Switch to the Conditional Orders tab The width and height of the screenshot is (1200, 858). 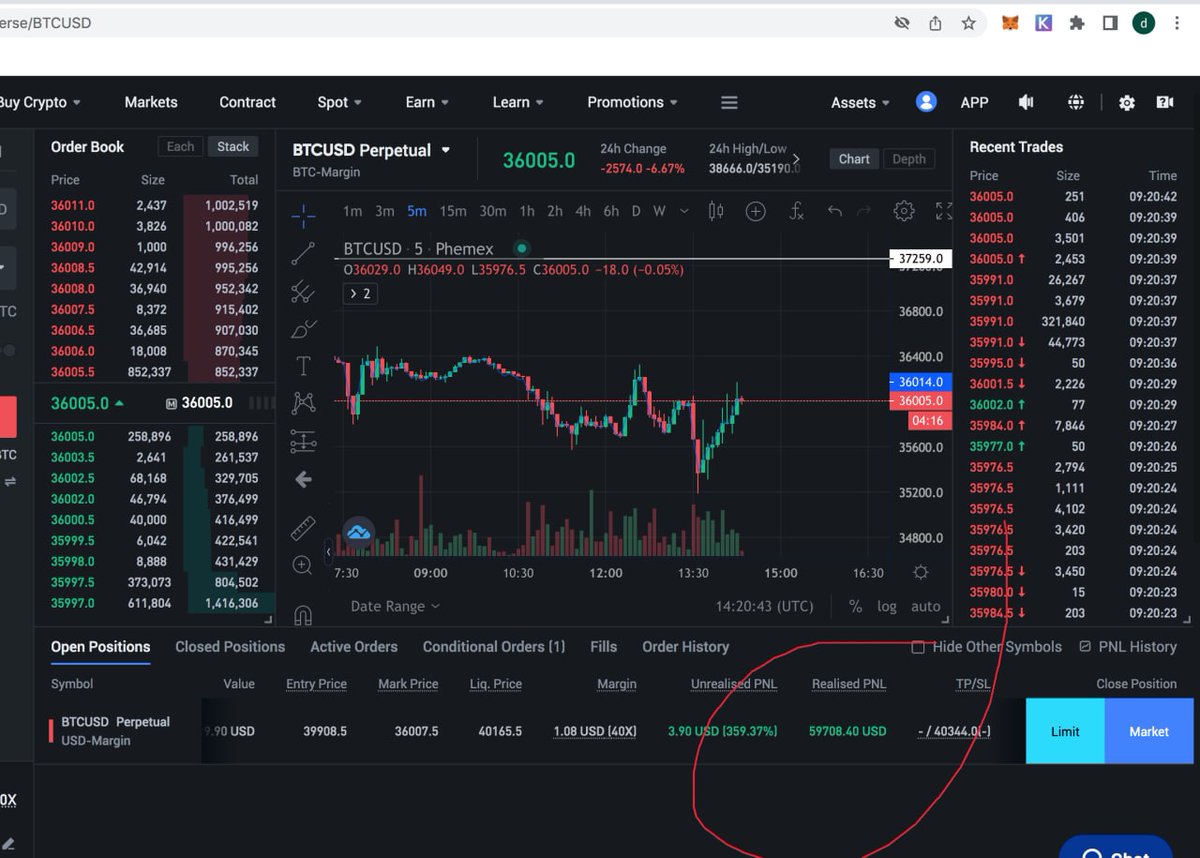coord(494,647)
